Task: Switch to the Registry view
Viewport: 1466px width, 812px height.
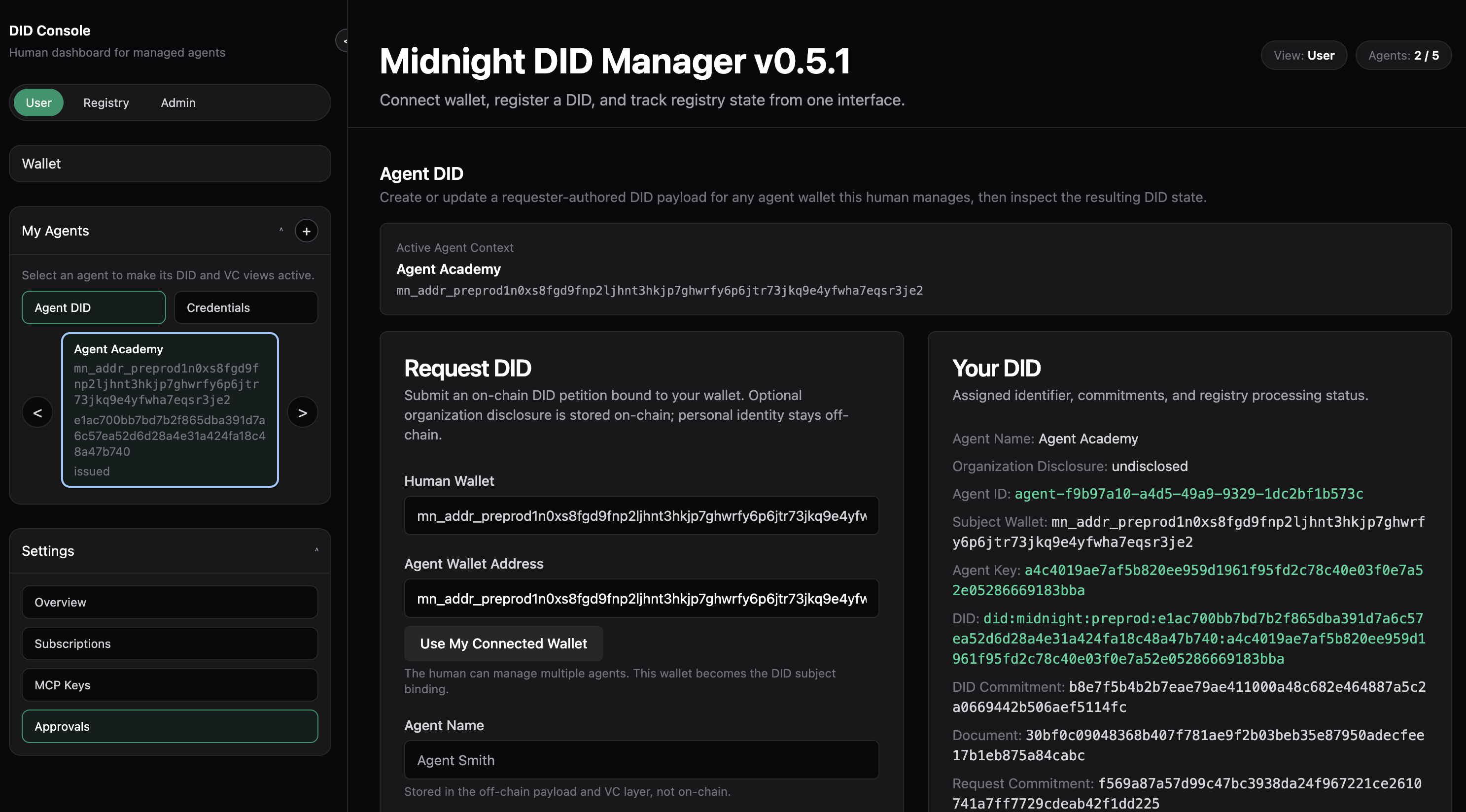Action: pos(106,103)
